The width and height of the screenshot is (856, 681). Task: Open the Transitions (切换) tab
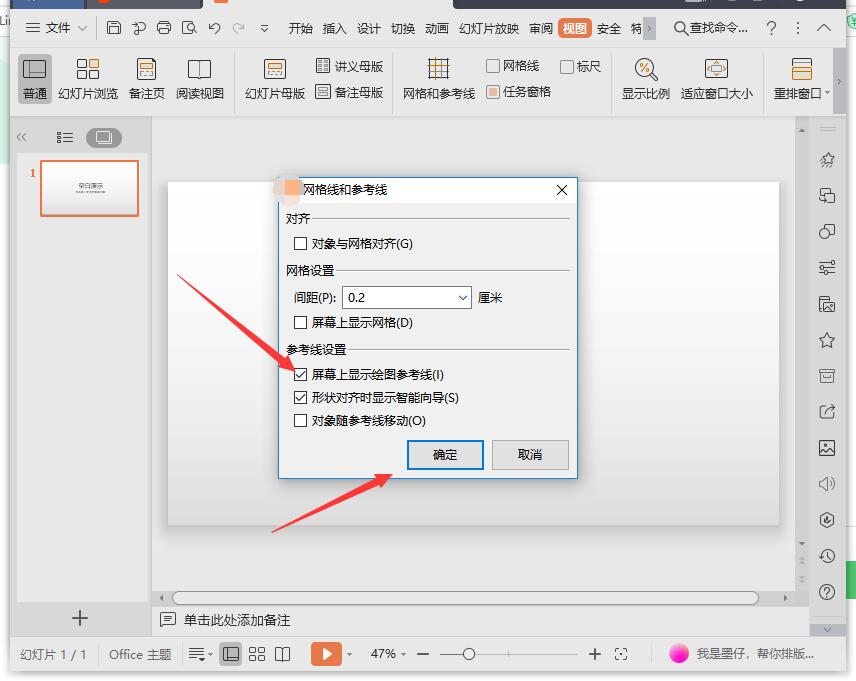coord(403,28)
